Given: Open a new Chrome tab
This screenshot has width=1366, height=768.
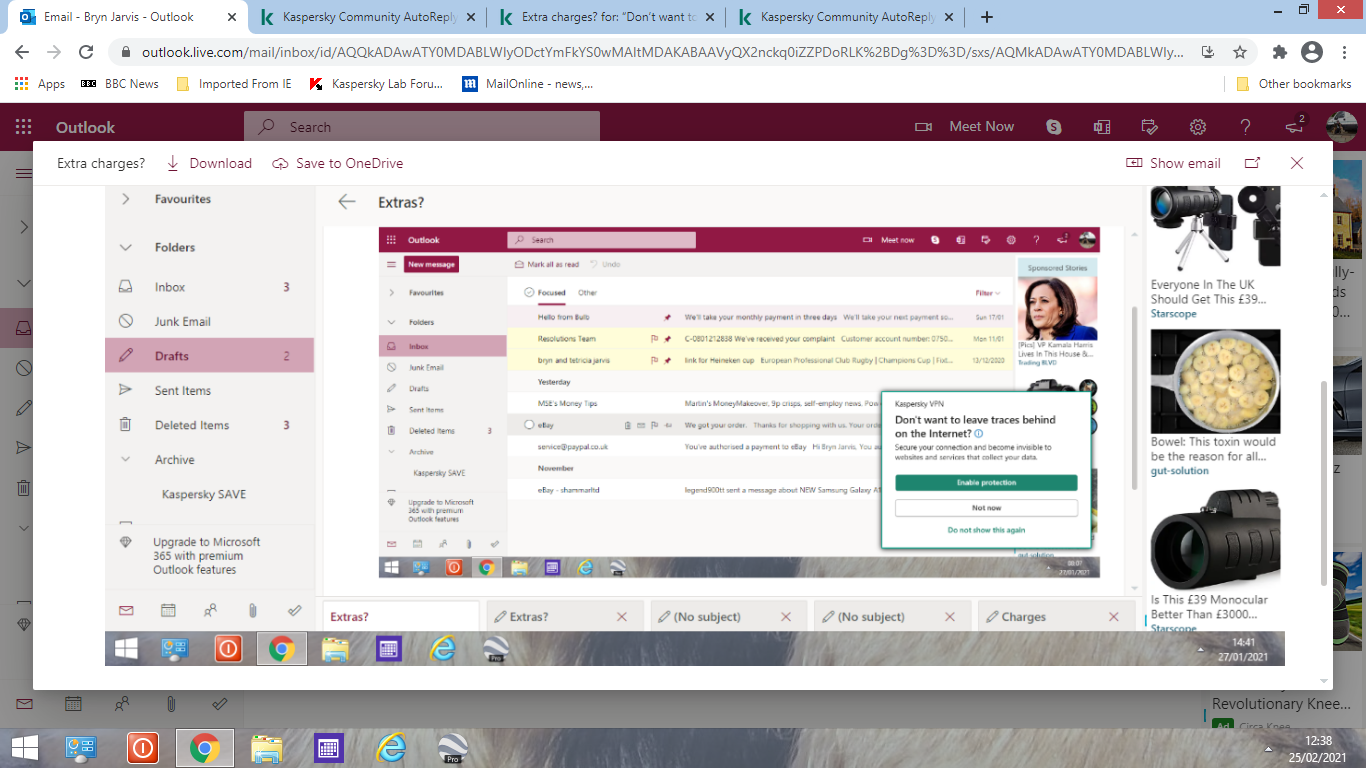Looking at the screenshot, I should coord(987,17).
